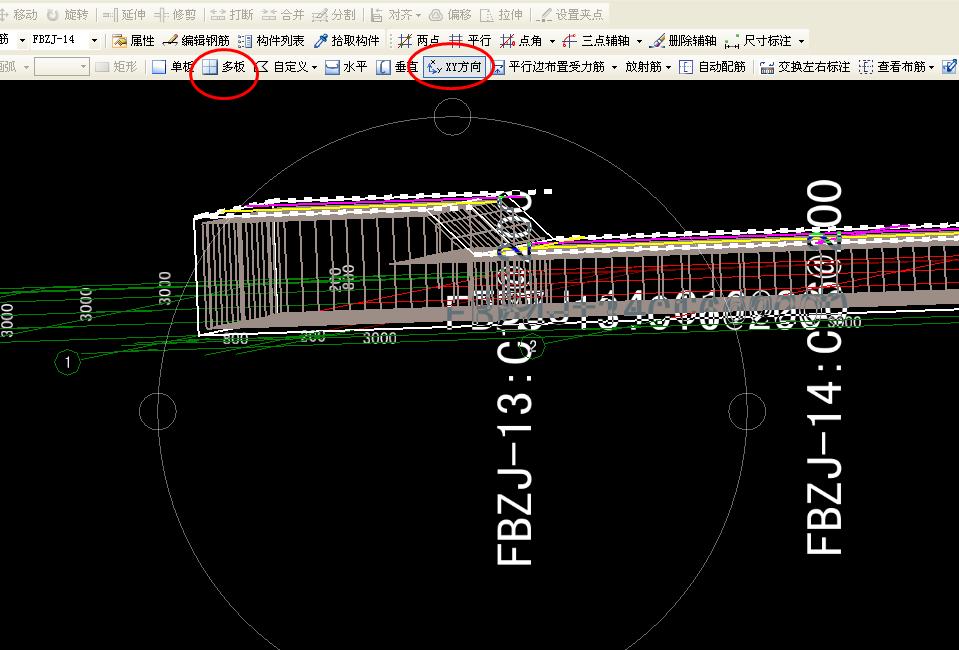Toggle 垂直 (Vertical) rebar direction
Viewport: 959px width, 650px height.
coord(396,67)
